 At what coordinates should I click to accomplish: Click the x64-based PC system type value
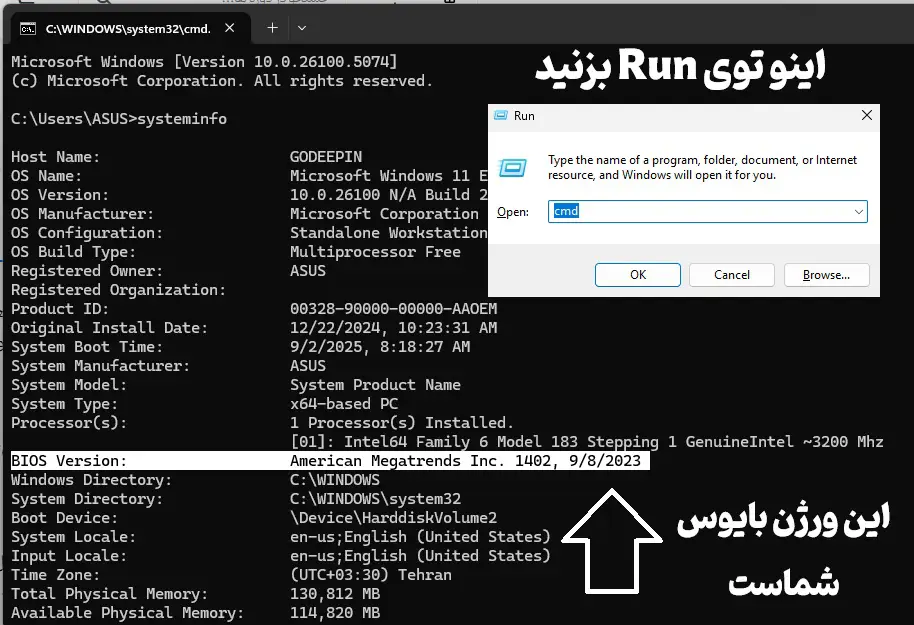point(344,404)
